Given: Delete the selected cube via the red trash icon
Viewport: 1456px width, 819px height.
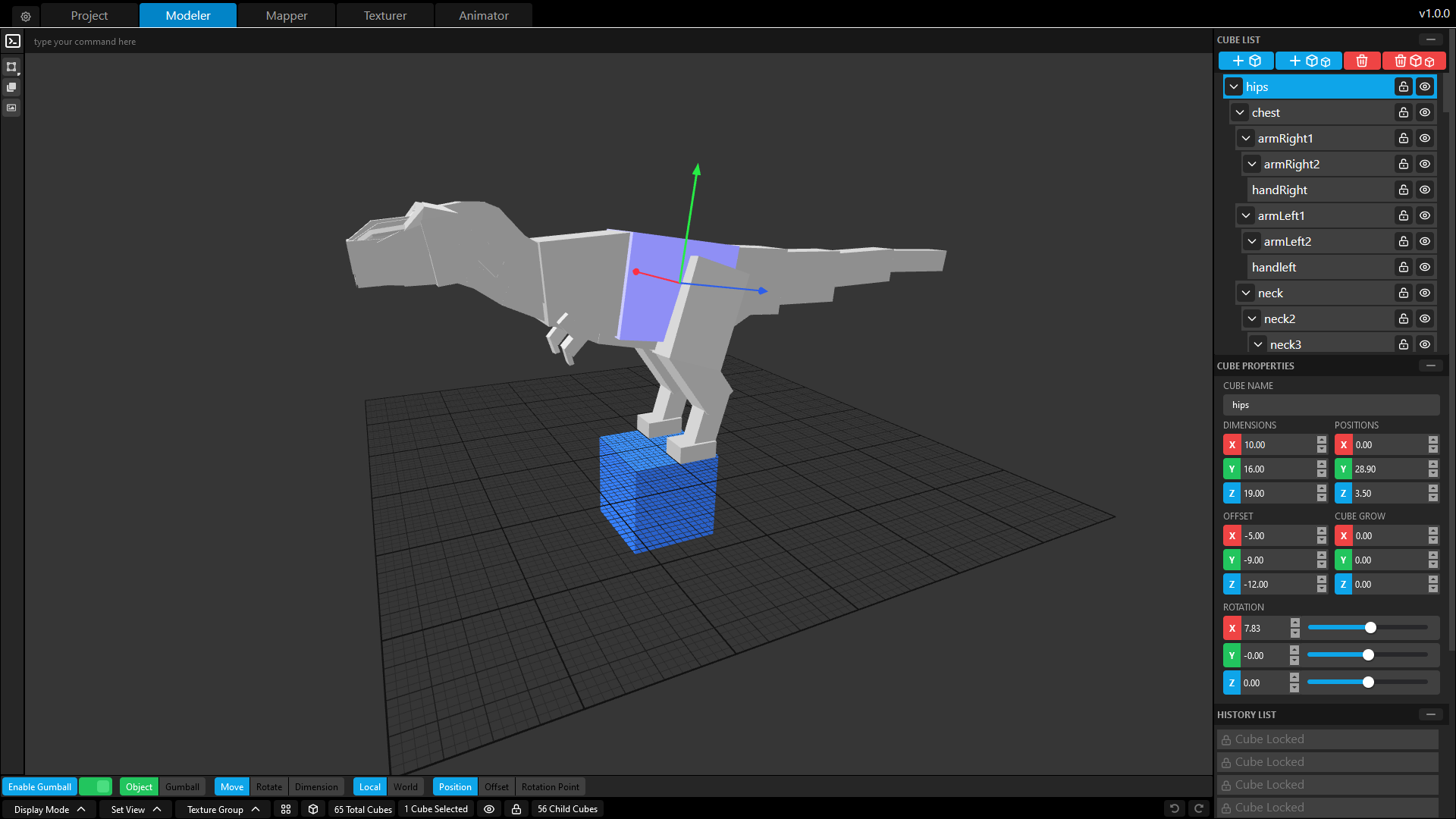Looking at the screenshot, I should click(1362, 61).
